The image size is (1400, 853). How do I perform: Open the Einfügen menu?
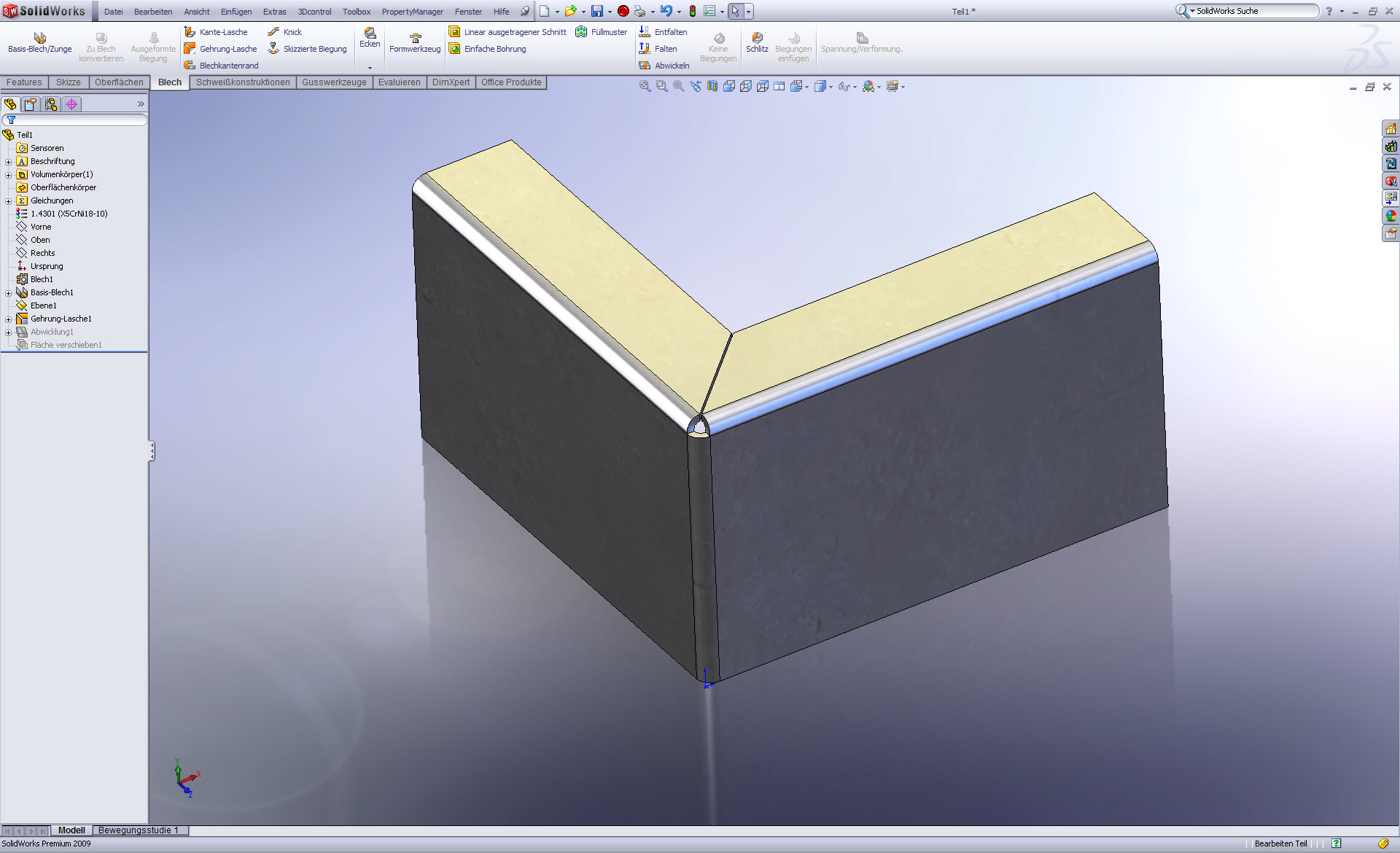click(236, 12)
